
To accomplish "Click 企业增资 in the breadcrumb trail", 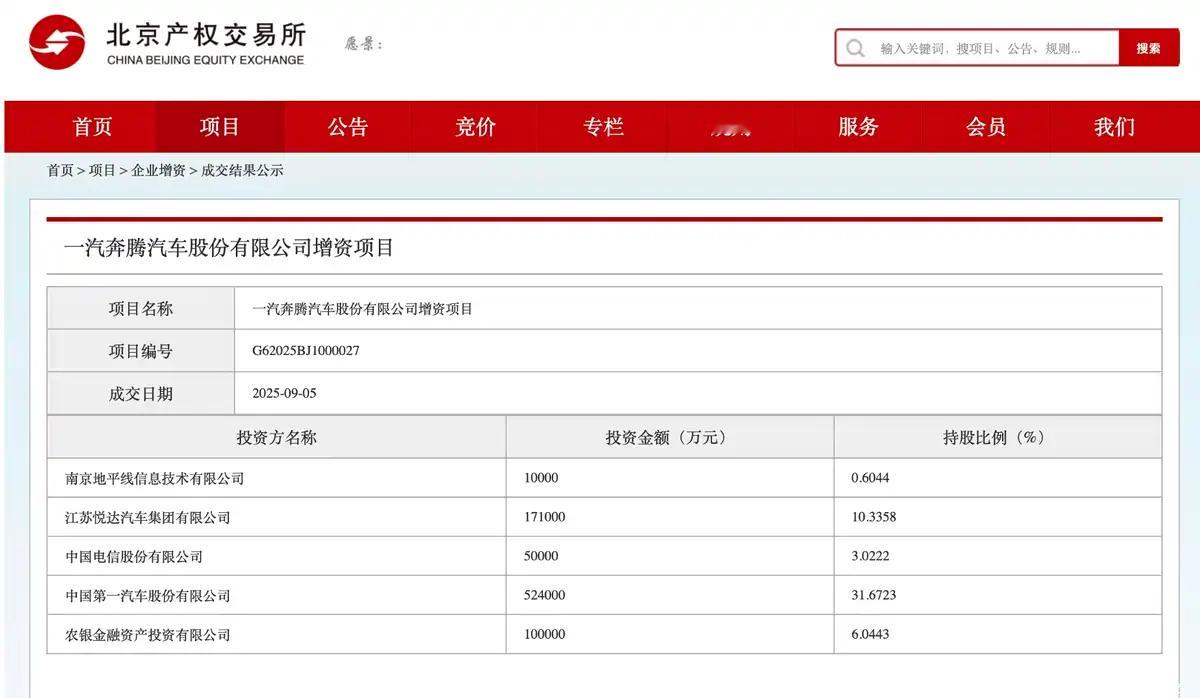I will point(158,171).
